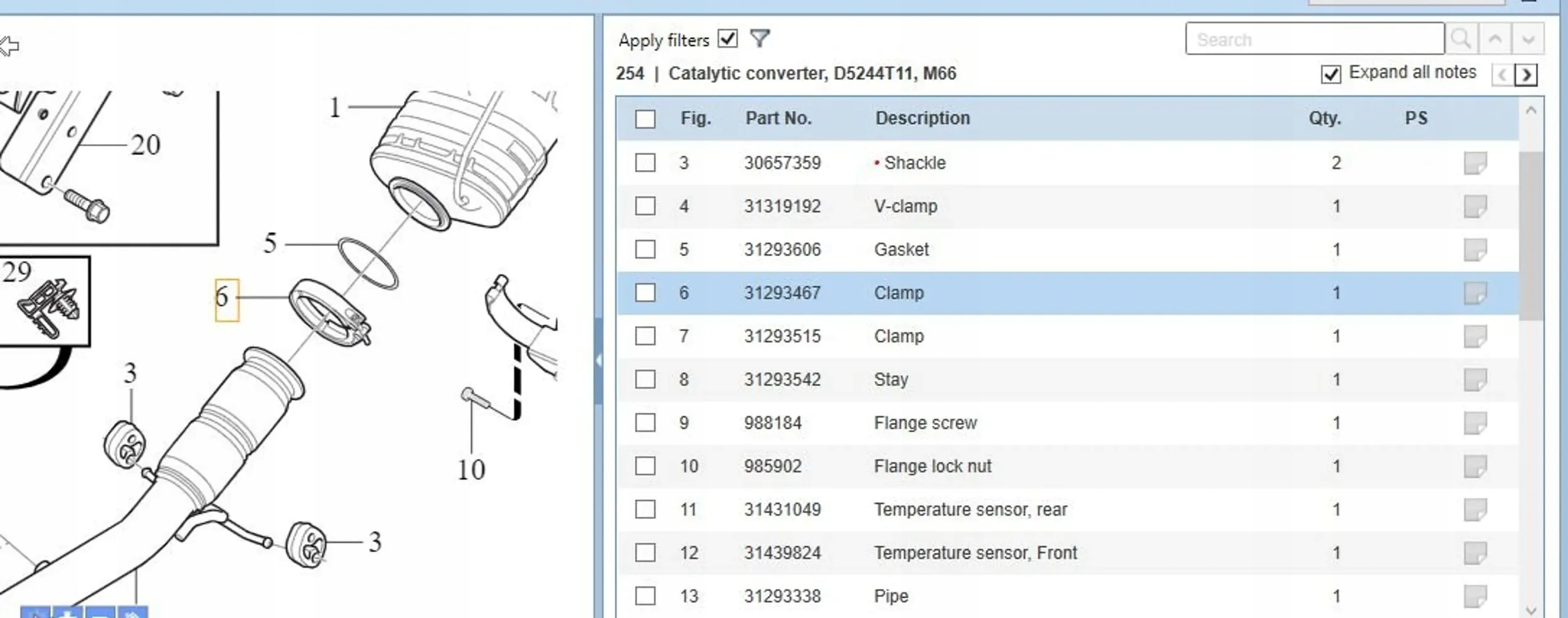Open note icon for Temperature sensor, Front row
The width and height of the screenshot is (1568, 618).
pos(1475,553)
